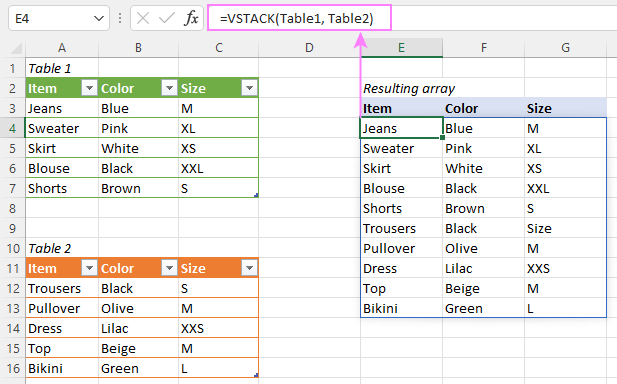Select column D header

pos(309,48)
